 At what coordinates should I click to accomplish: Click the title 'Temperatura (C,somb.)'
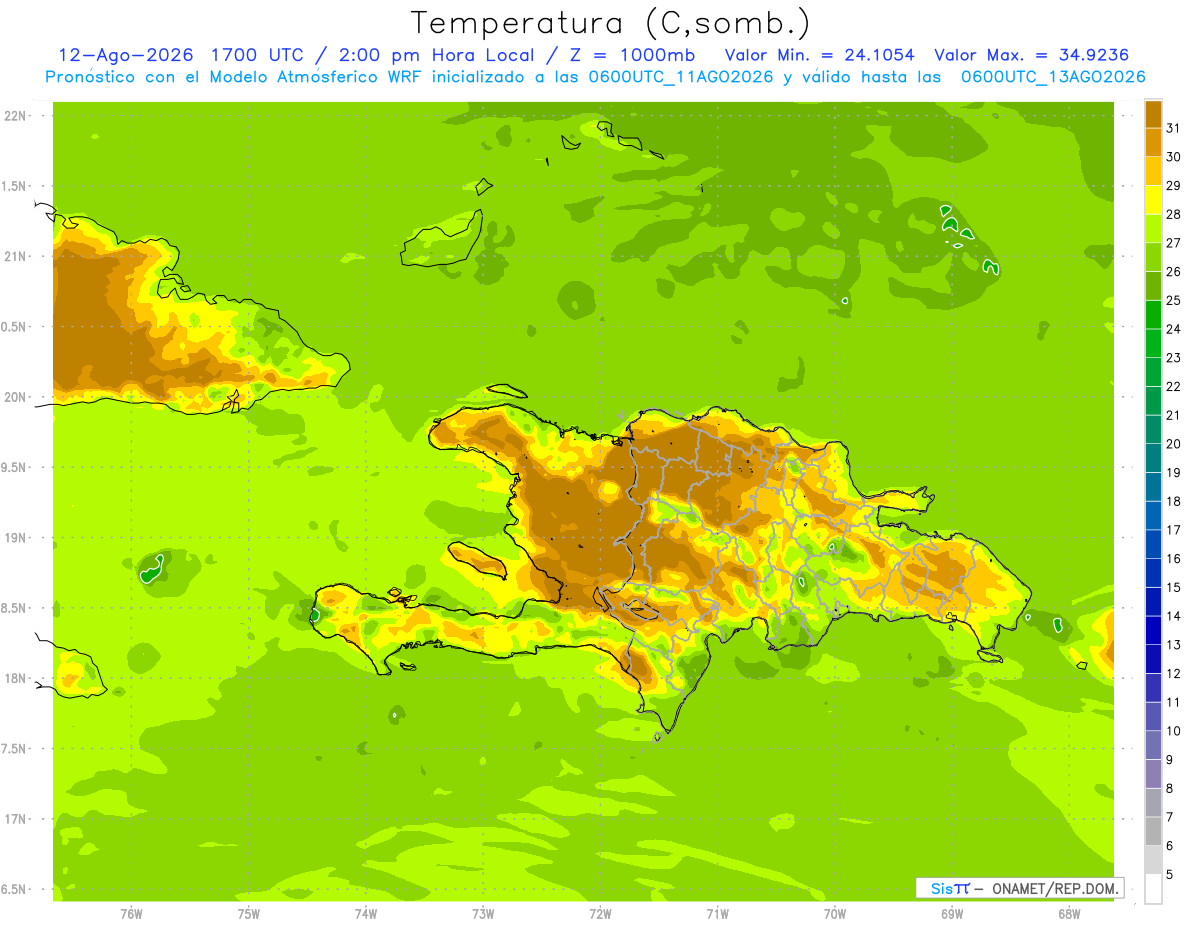[611, 23]
